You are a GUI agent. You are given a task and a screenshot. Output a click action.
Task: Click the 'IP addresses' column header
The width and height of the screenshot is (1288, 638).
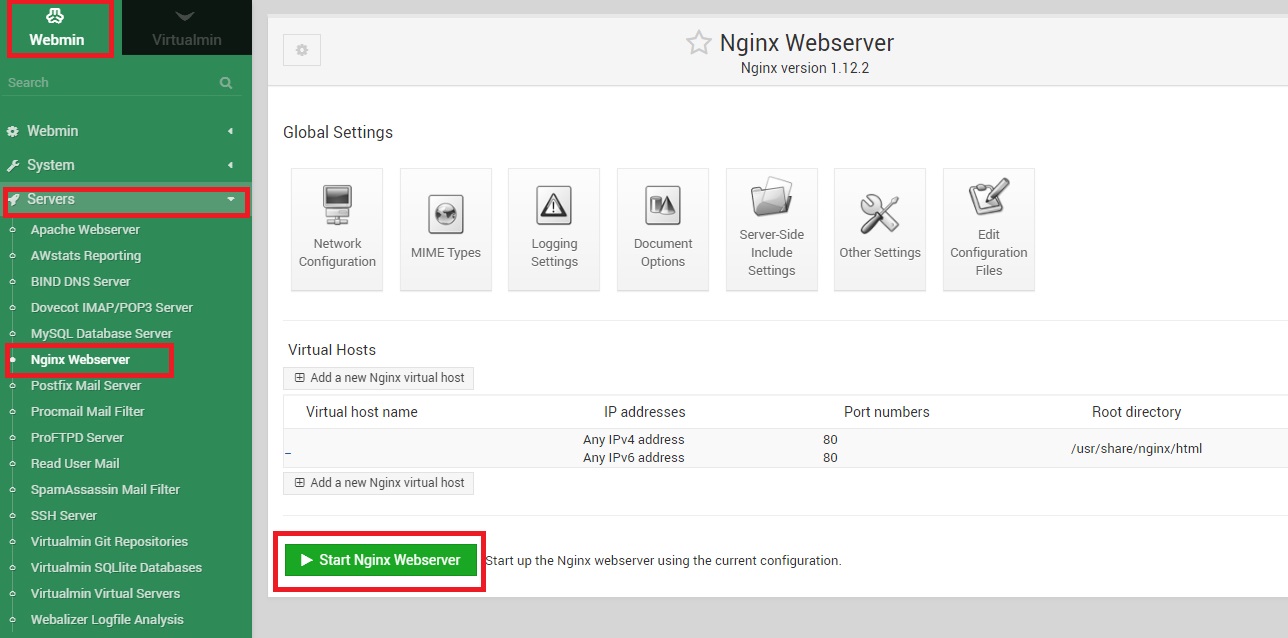click(x=645, y=412)
